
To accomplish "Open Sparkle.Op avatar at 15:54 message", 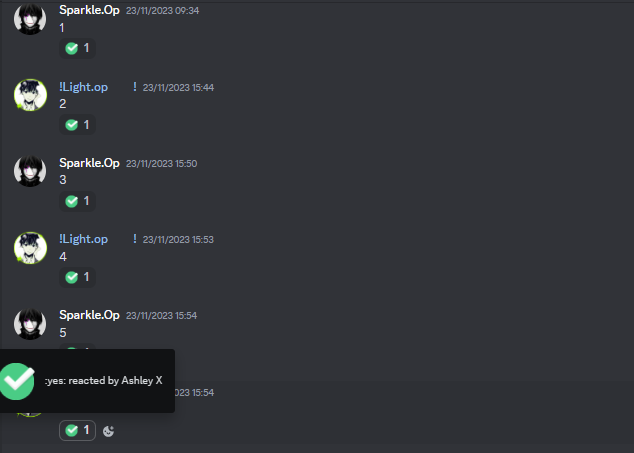I will (30, 324).
